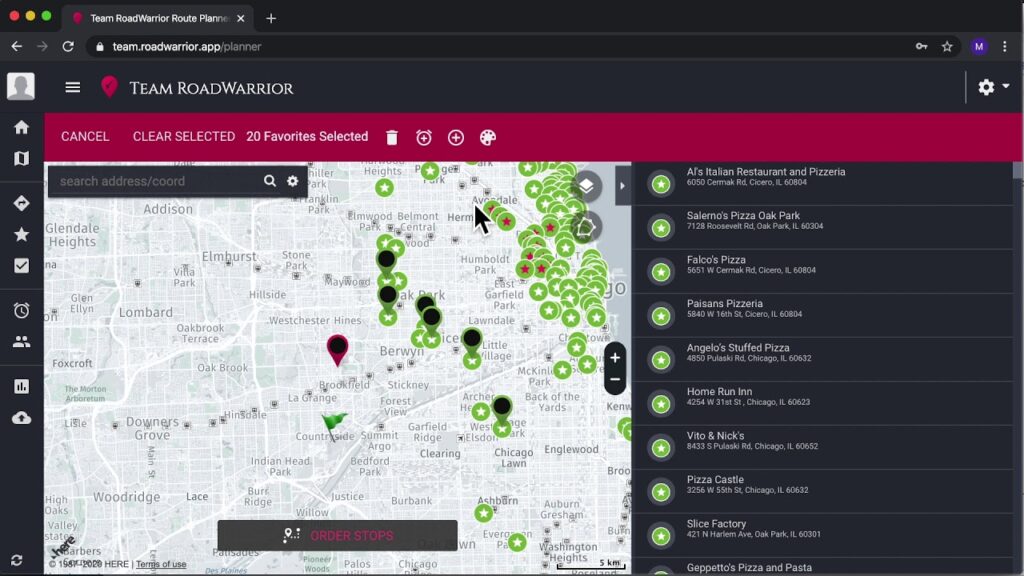Change color with the palette icon

click(488, 138)
